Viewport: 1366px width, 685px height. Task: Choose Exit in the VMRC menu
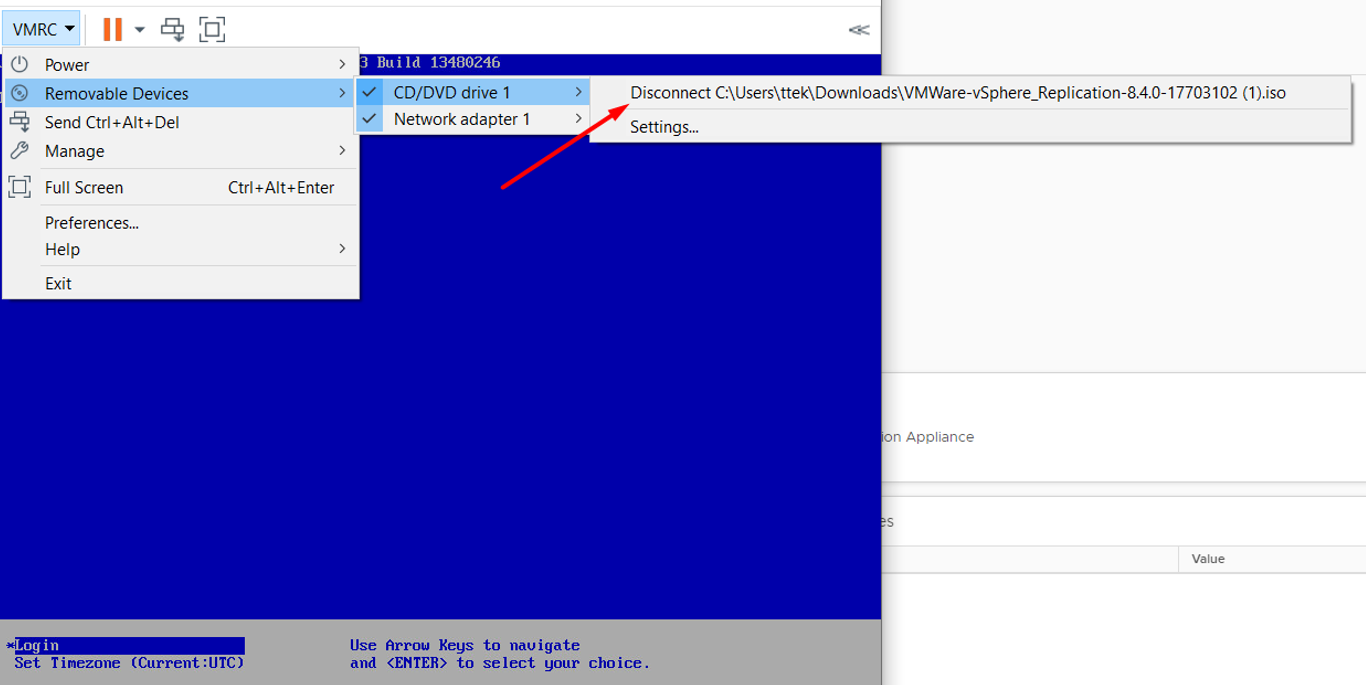tap(58, 283)
